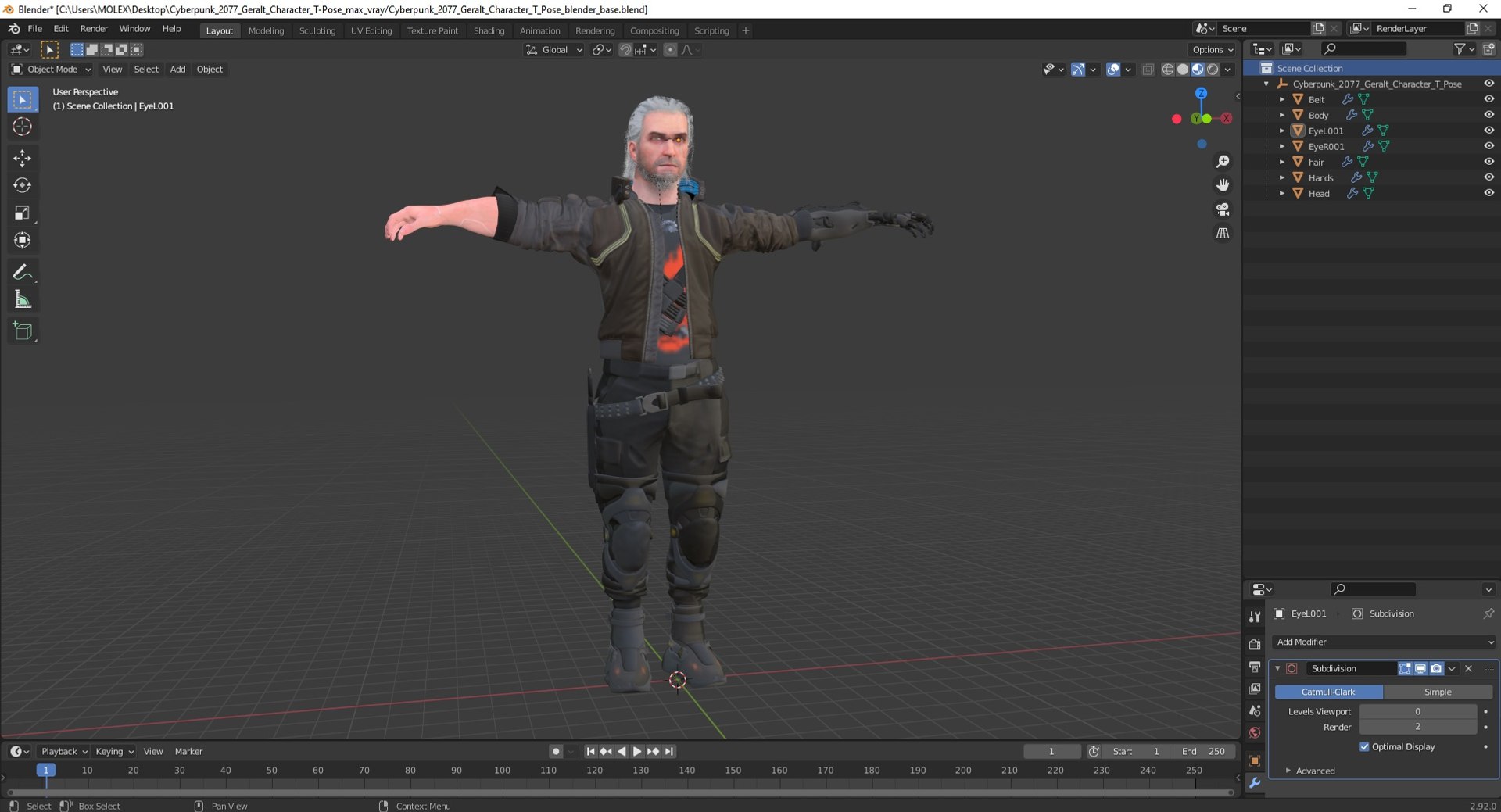Image resolution: width=1501 pixels, height=812 pixels.
Task: Expand the Hands item in outliner
Action: (x=1281, y=177)
